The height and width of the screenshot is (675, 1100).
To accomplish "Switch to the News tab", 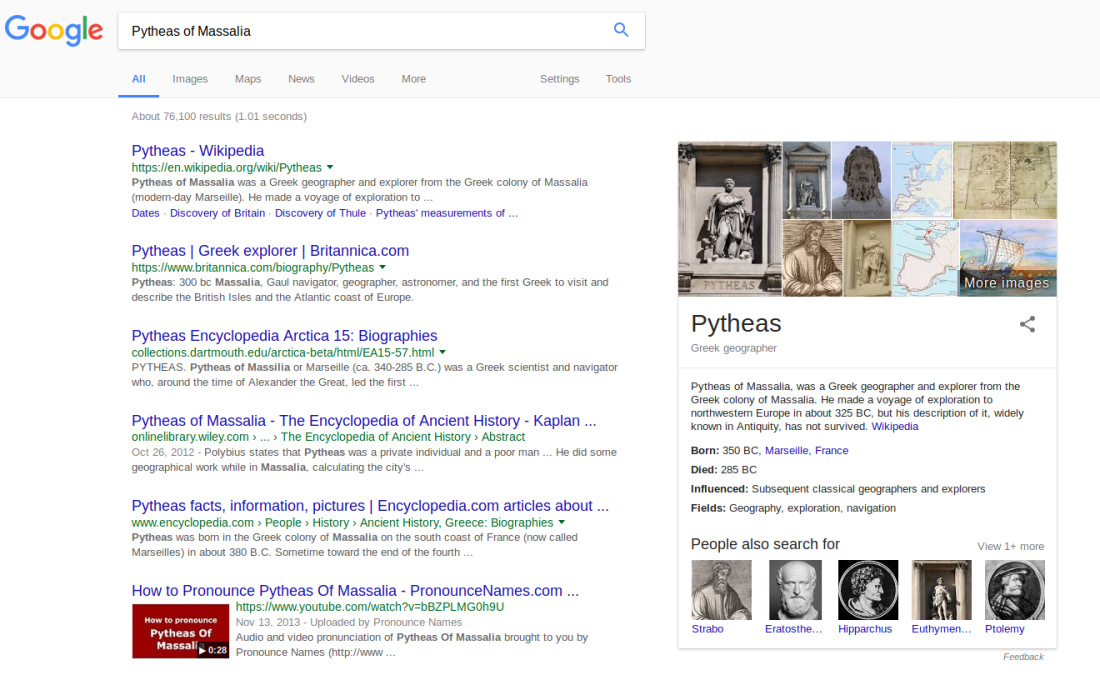I will (x=301, y=78).
